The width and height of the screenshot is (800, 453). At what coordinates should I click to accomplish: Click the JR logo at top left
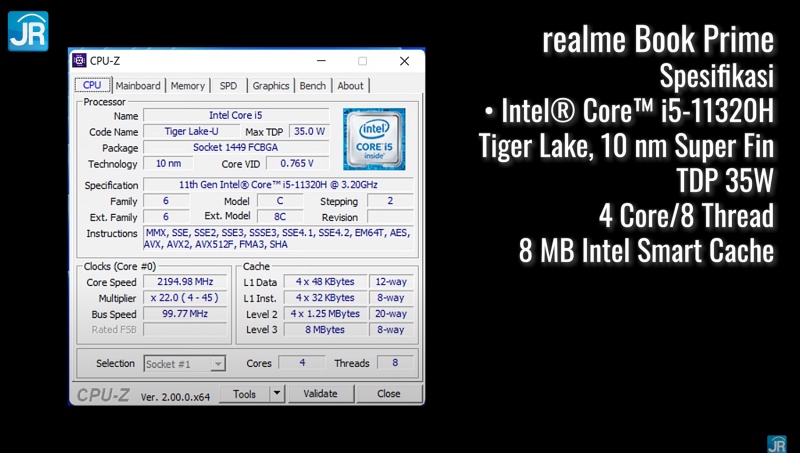pyautogui.click(x=28, y=31)
